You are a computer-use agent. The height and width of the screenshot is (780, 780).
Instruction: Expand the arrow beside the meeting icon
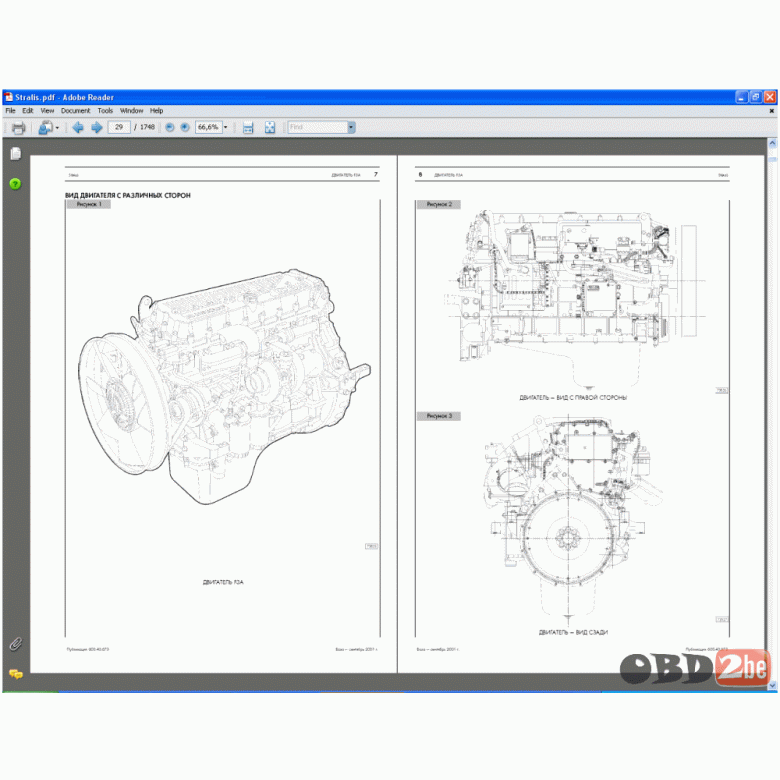(x=57, y=128)
